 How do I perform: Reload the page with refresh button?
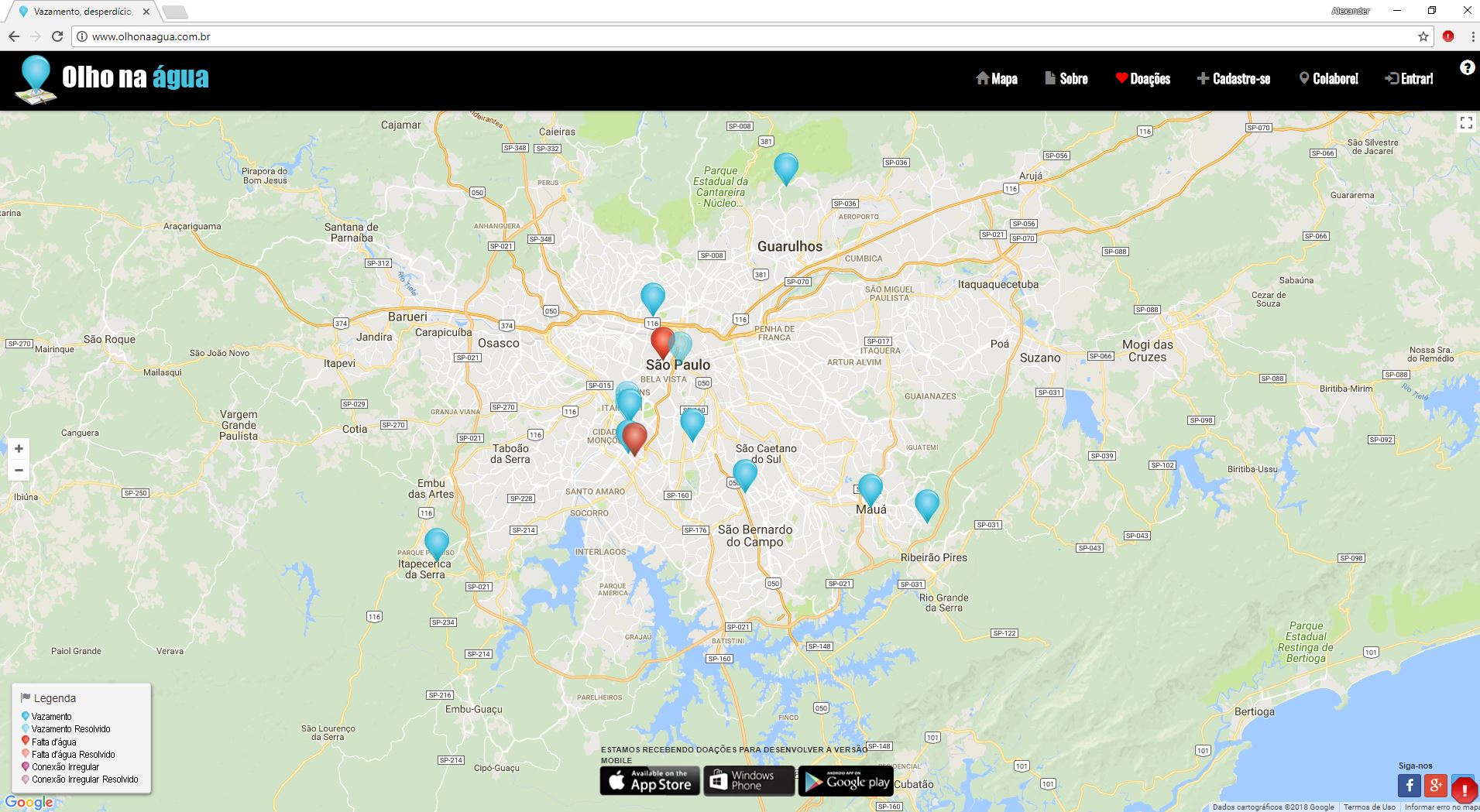57,36
